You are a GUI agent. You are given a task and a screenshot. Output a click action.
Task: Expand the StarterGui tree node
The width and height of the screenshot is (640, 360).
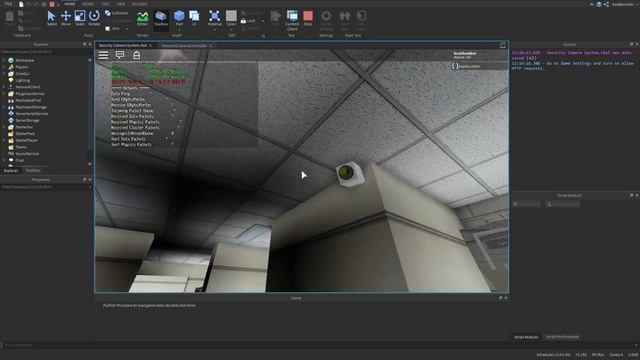[x=4, y=127]
